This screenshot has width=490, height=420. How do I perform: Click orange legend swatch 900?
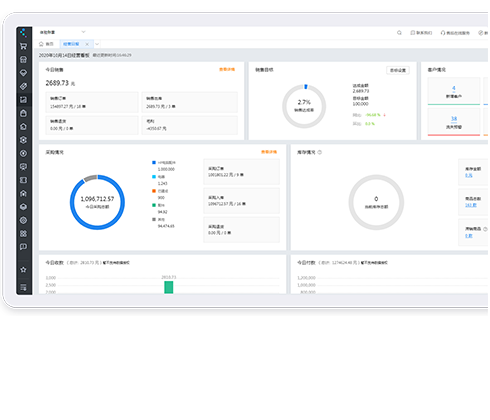point(154,191)
